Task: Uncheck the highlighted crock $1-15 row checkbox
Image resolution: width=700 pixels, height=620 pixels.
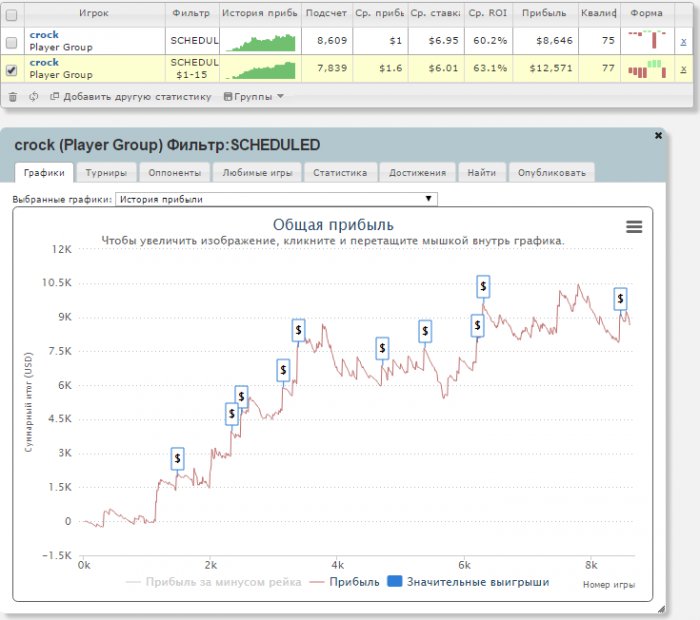Action: tap(12, 70)
